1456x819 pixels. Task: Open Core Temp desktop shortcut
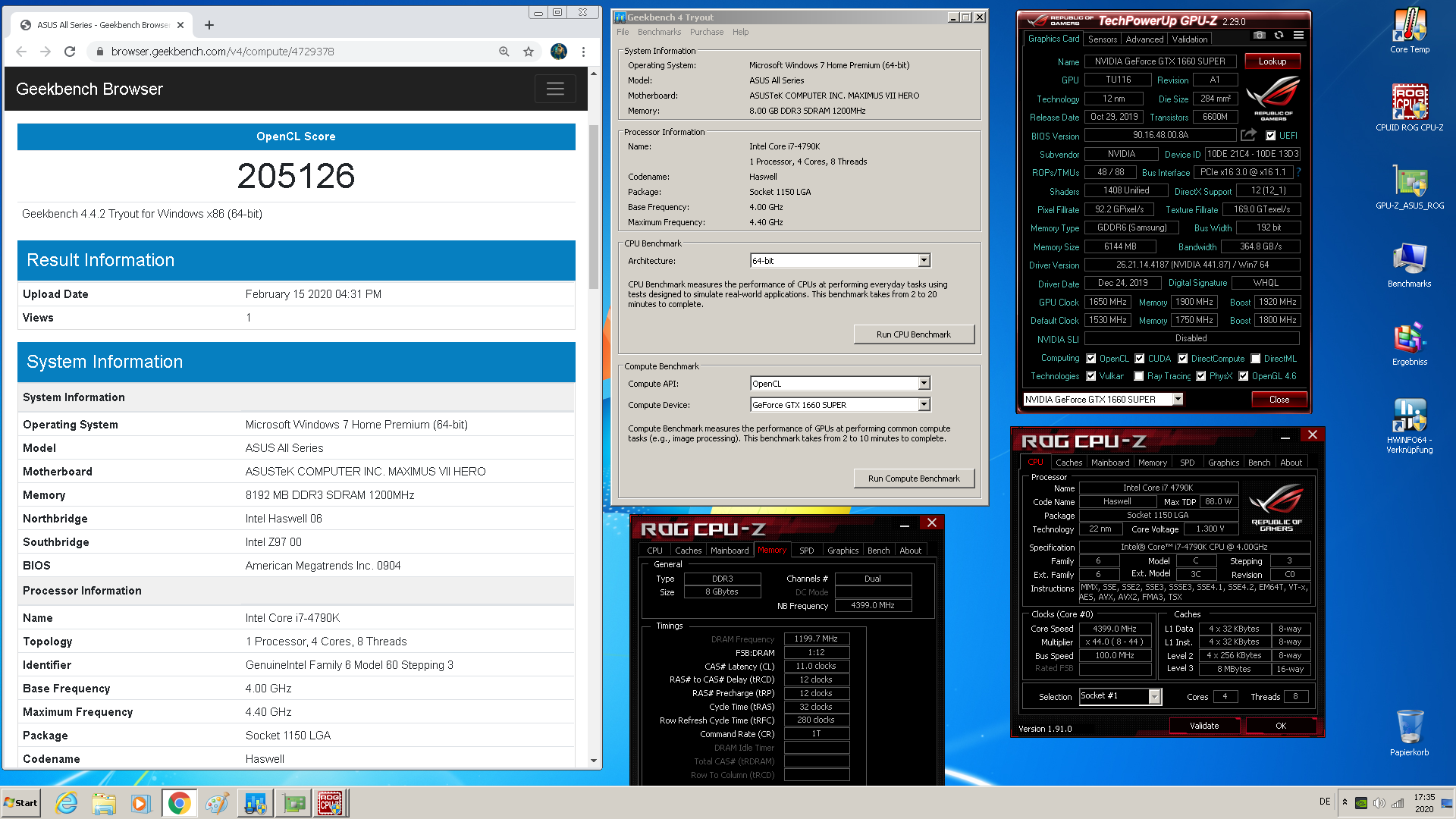click(x=1410, y=32)
